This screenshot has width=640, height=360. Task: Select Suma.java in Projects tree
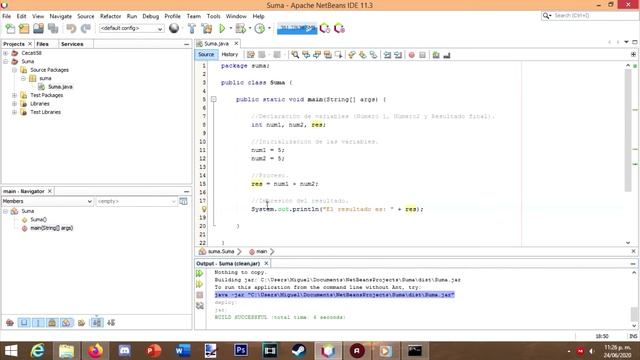(60, 87)
